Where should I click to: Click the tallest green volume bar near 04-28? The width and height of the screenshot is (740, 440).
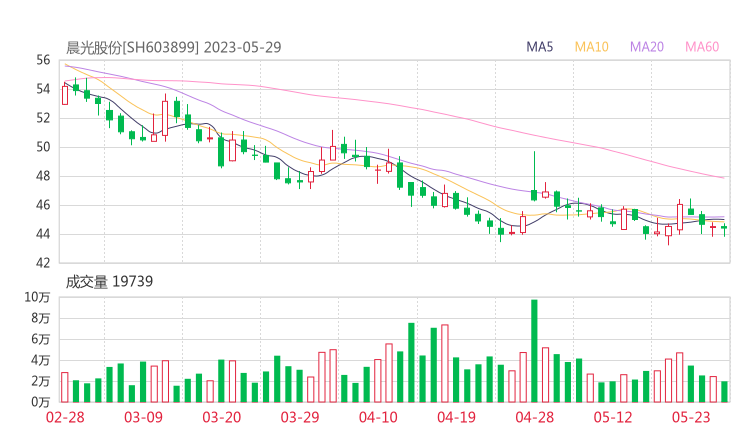coord(534,351)
